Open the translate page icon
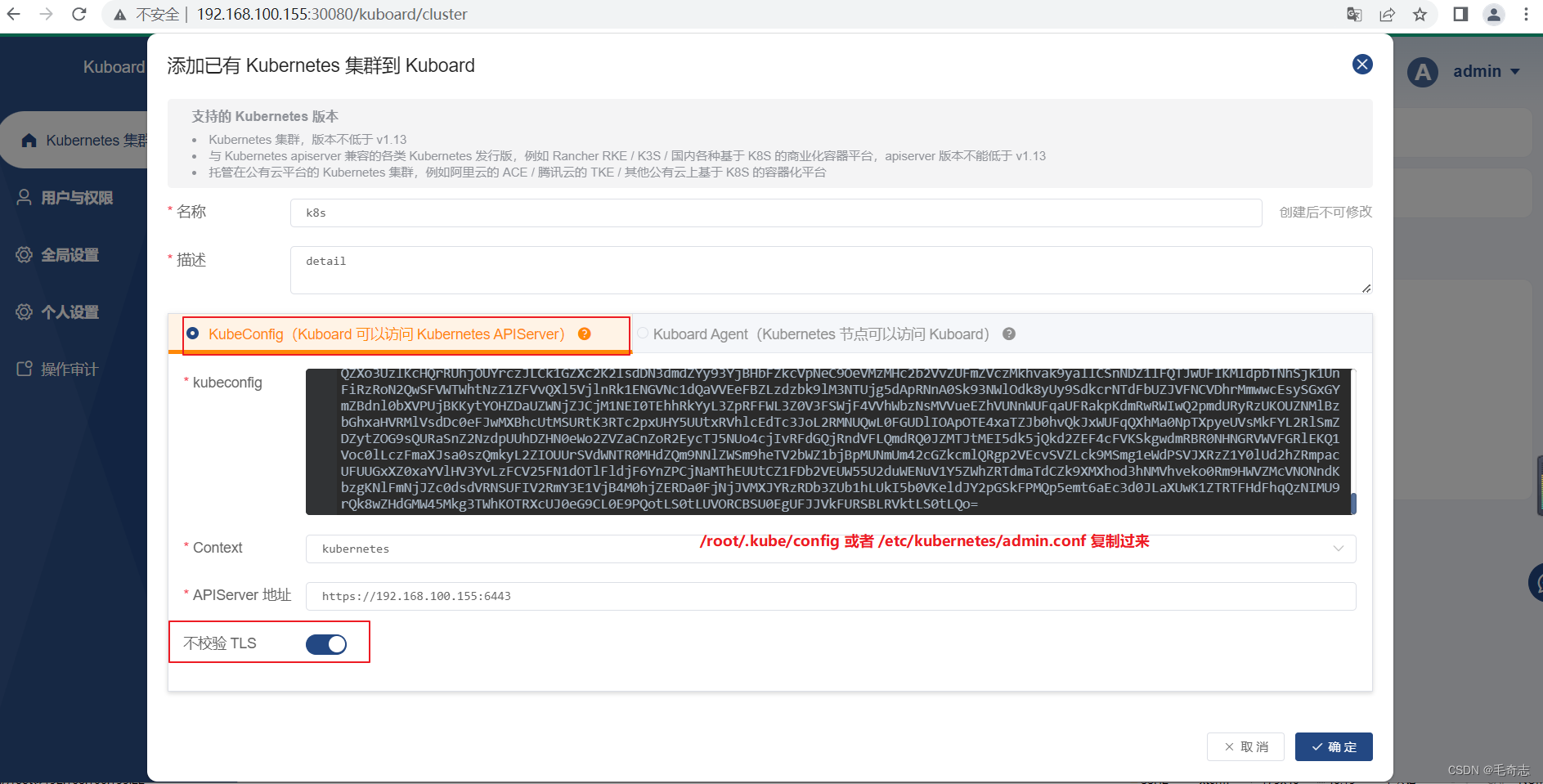Viewport: 1543px width, 784px height. coord(1354,15)
